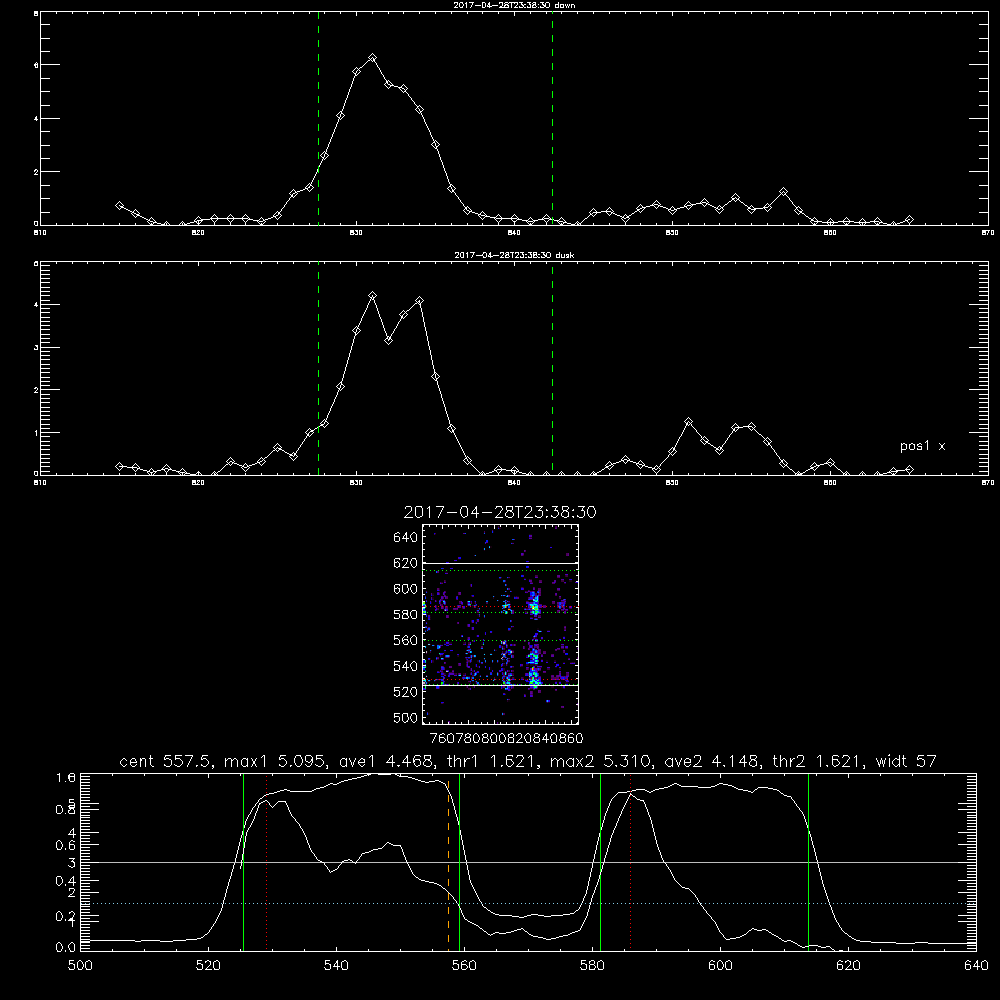Click 'max2 5.310' in the statistics line
The height and width of the screenshot is (1000, 1000).
point(603,761)
